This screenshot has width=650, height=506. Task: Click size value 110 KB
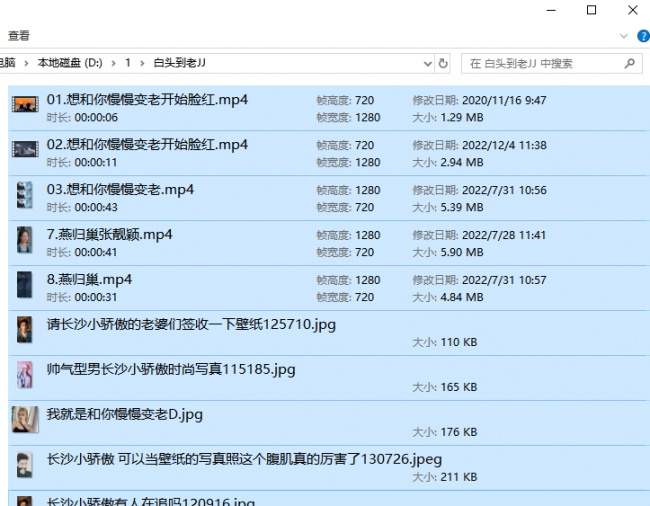point(459,342)
